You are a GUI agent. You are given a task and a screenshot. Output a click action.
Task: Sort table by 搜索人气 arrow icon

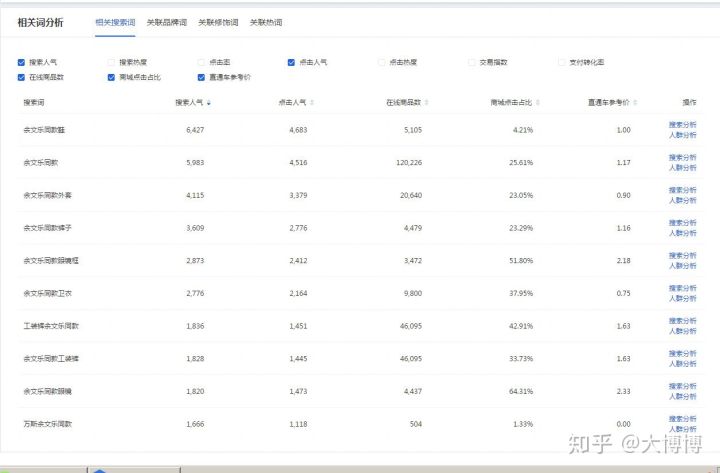pos(209,102)
